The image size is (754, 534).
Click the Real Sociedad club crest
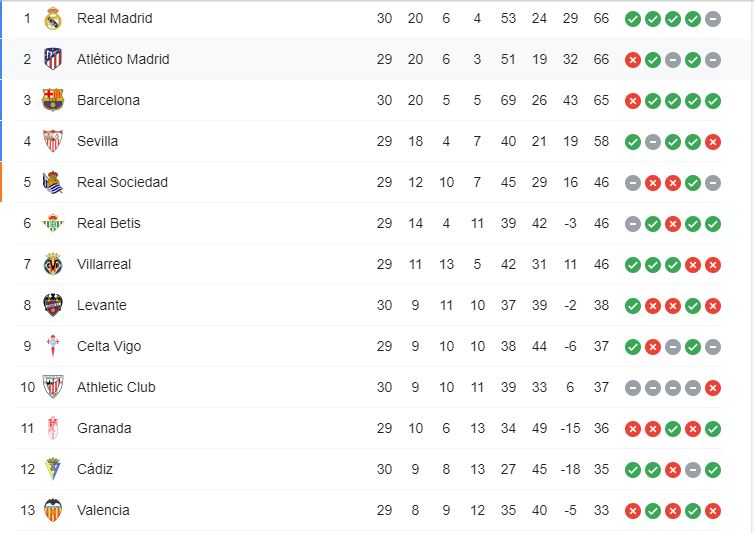(x=53, y=182)
